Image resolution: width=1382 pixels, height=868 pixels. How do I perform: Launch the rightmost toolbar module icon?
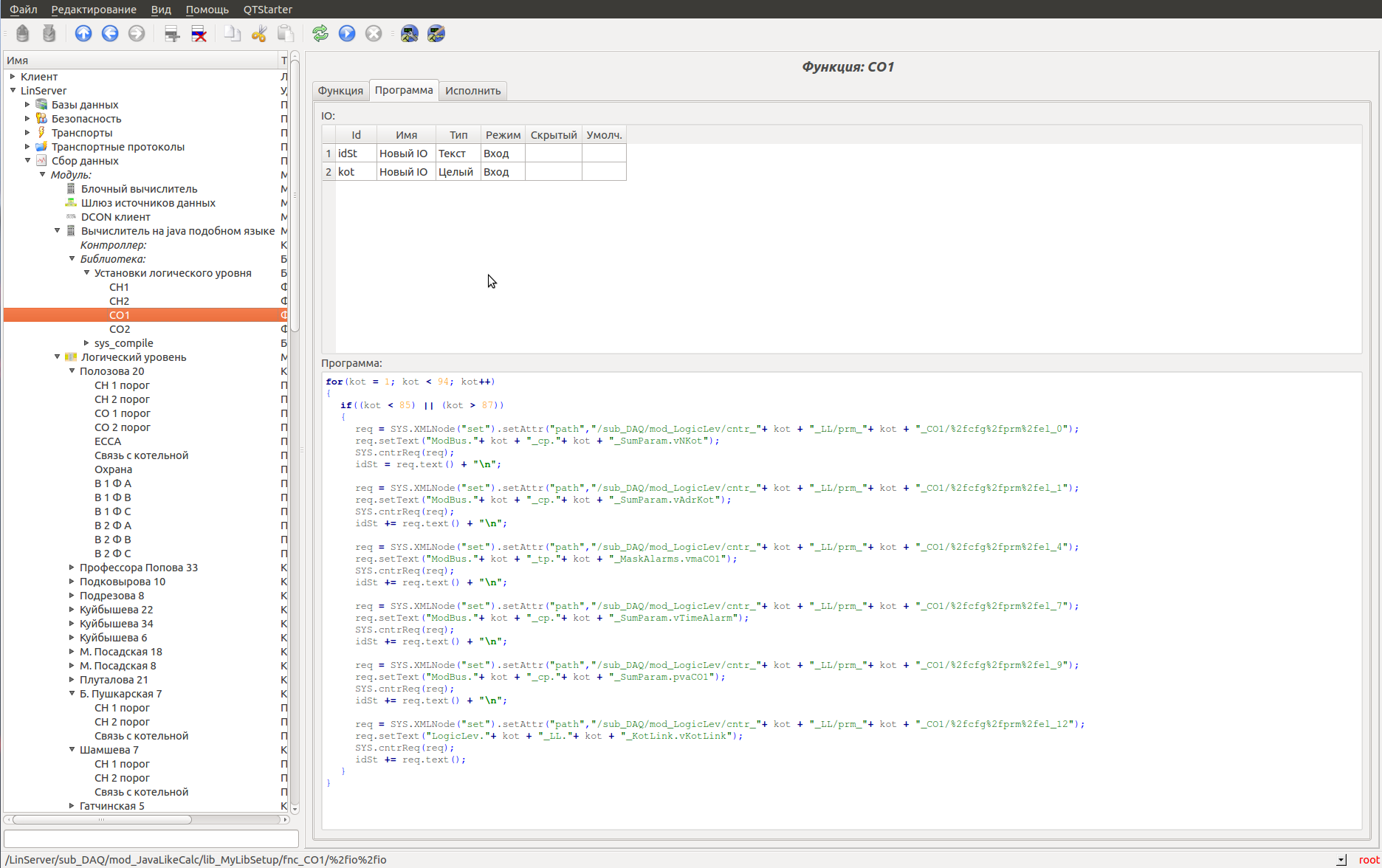(x=436, y=33)
